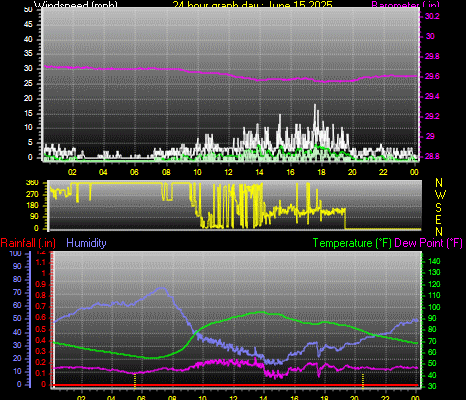This screenshot has width=466, height=400.
Task: Click 35 on the windspeed axis
Action: click(28, 53)
